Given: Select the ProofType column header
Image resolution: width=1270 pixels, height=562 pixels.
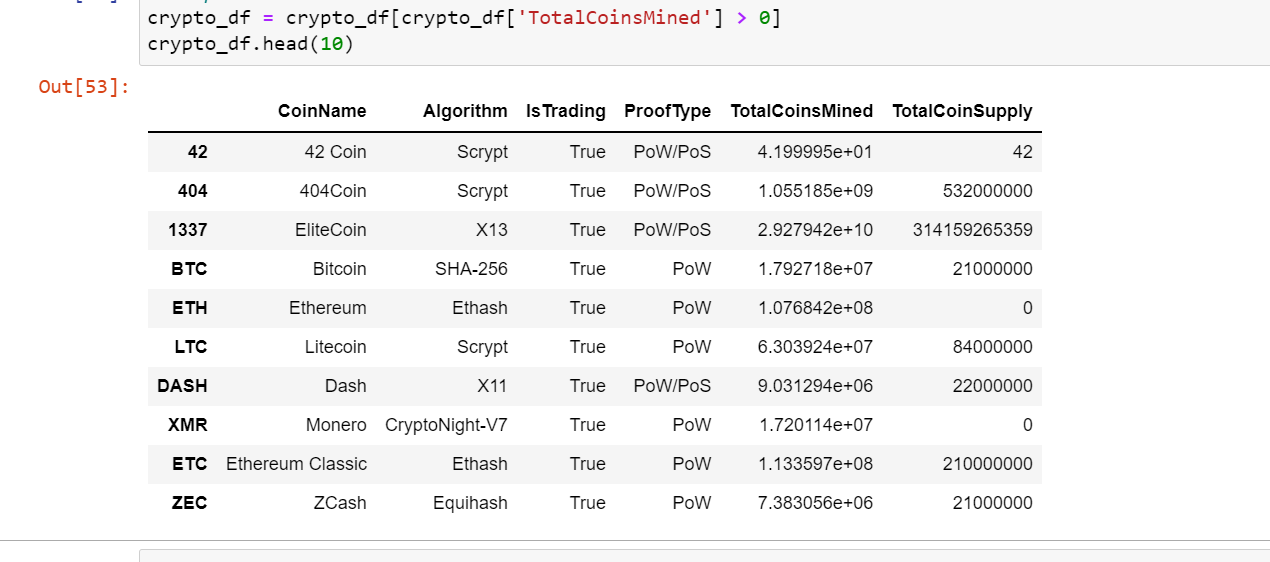Looking at the screenshot, I should tap(668, 111).
